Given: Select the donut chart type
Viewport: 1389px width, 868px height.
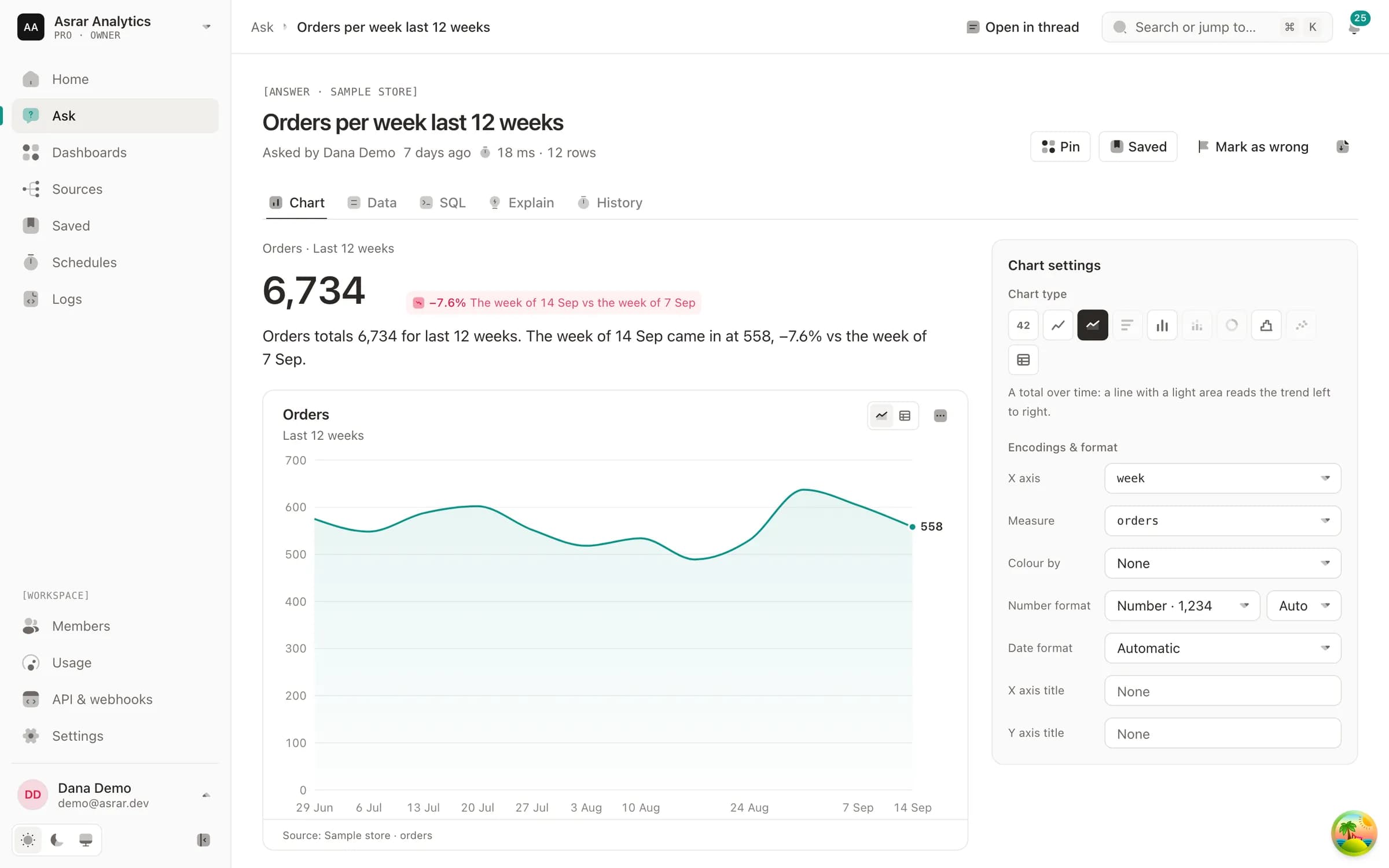Looking at the screenshot, I should tap(1231, 325).
